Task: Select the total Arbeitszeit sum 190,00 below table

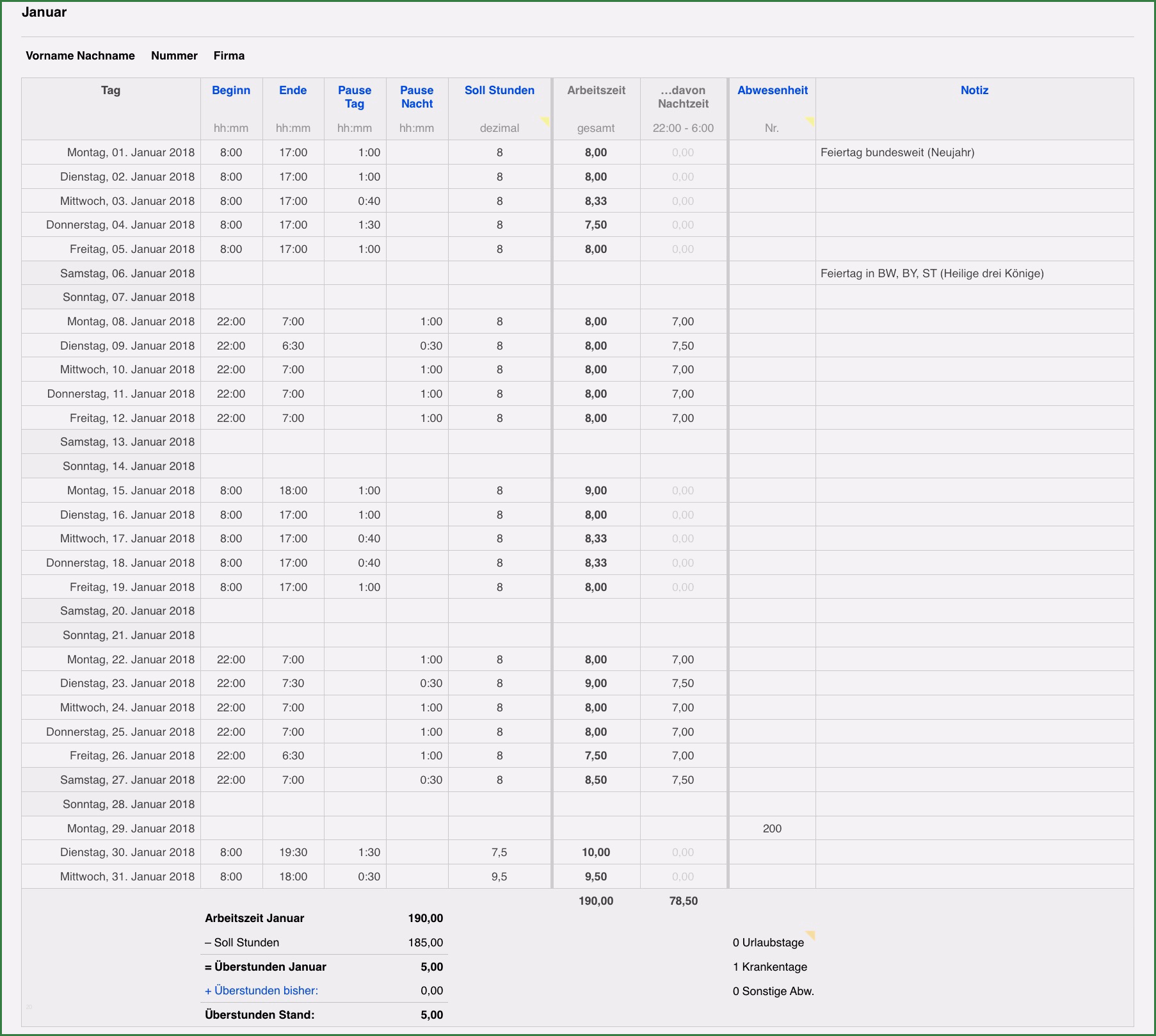Action: 595,901
